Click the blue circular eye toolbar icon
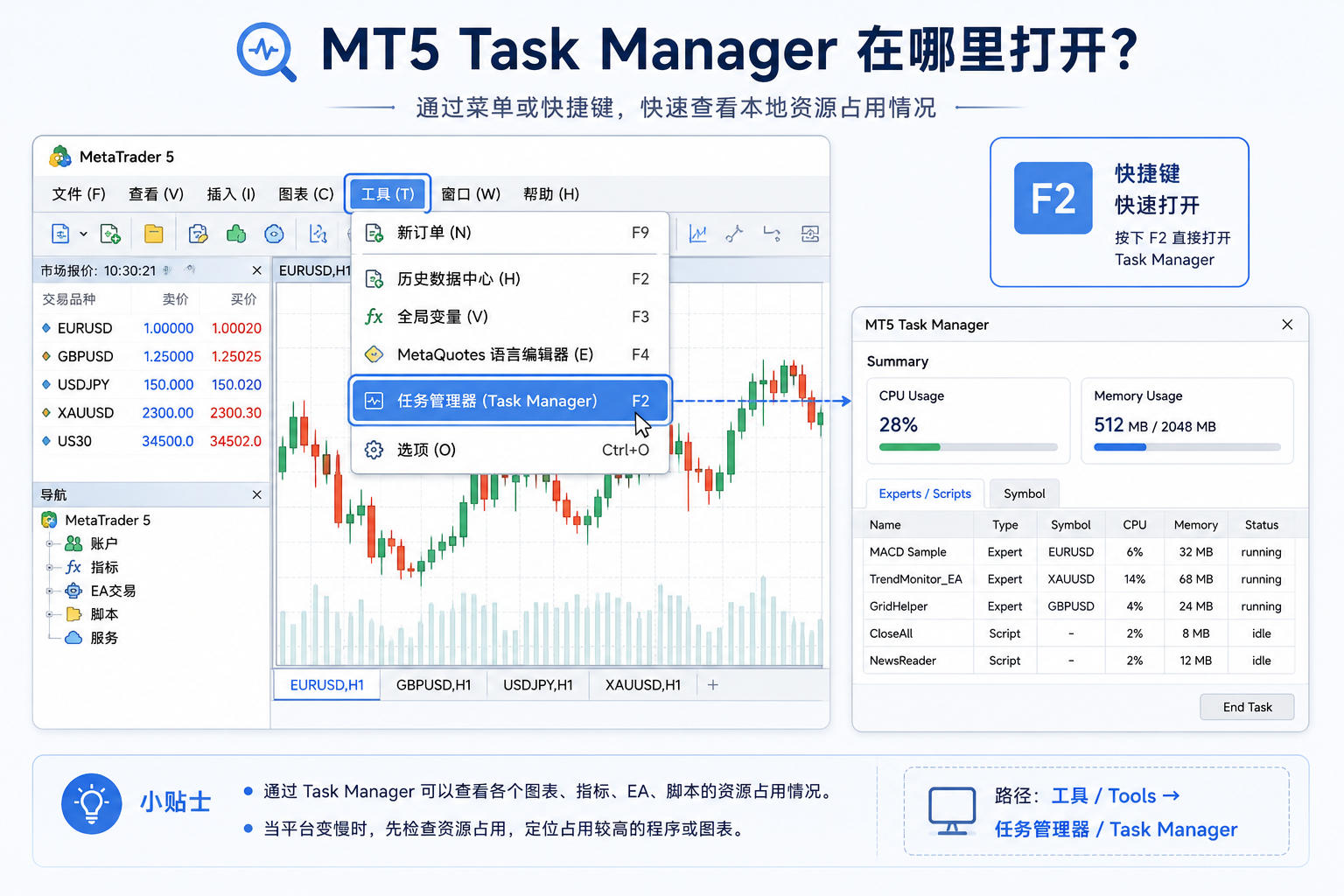 click(x=275, y=234)
